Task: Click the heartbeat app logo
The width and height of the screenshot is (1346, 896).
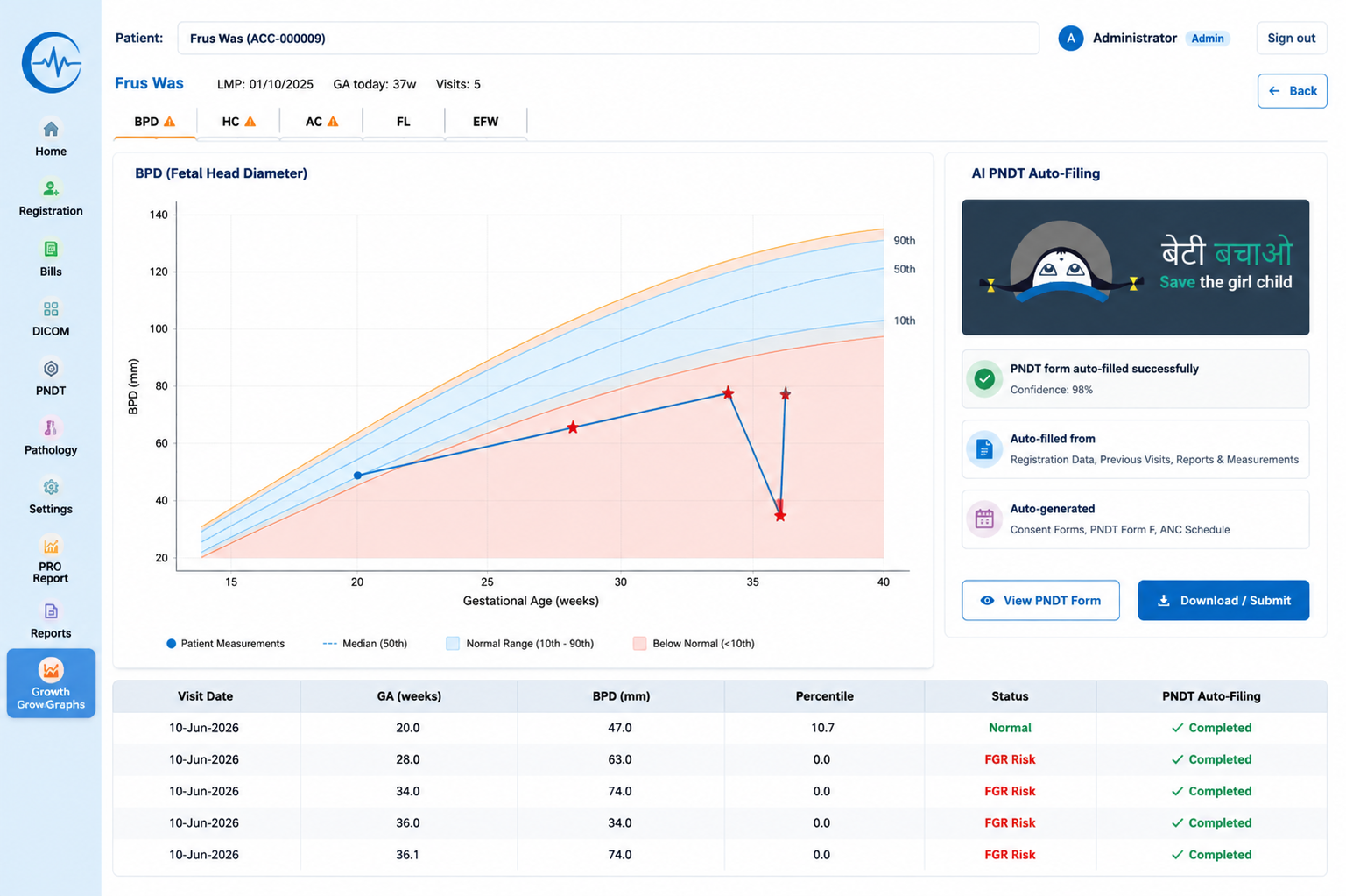Action: pyautogui.click(x=52, y=62)
